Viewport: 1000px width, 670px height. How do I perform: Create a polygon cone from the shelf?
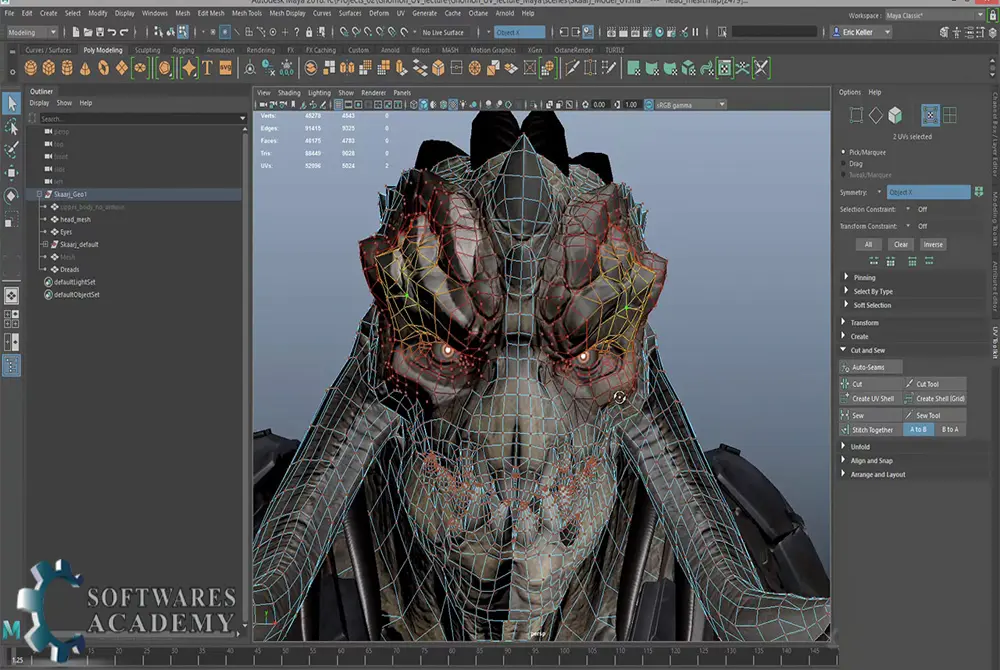click(85, 68)
